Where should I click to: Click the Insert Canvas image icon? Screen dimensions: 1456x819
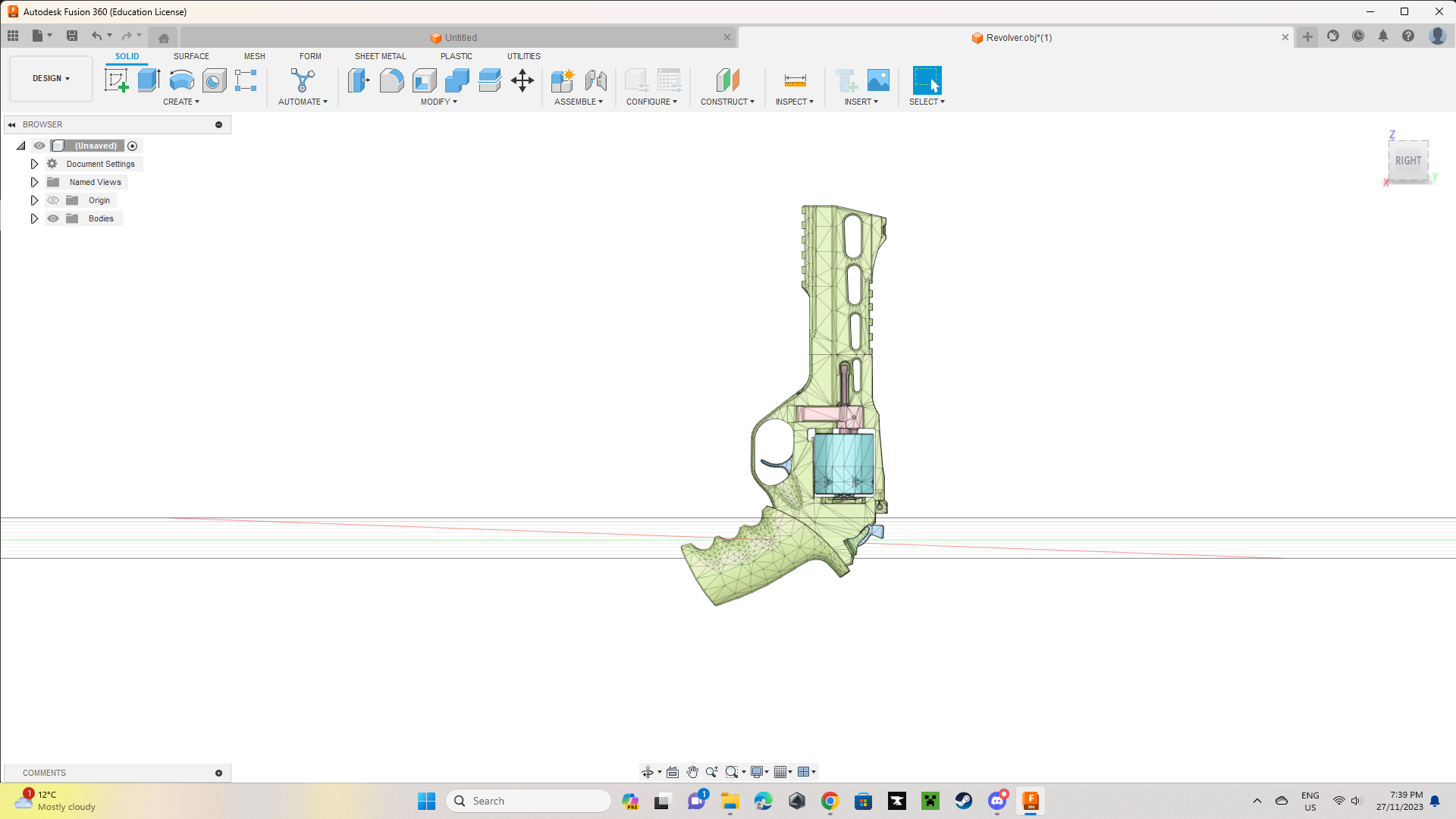(x=878, y=80)
